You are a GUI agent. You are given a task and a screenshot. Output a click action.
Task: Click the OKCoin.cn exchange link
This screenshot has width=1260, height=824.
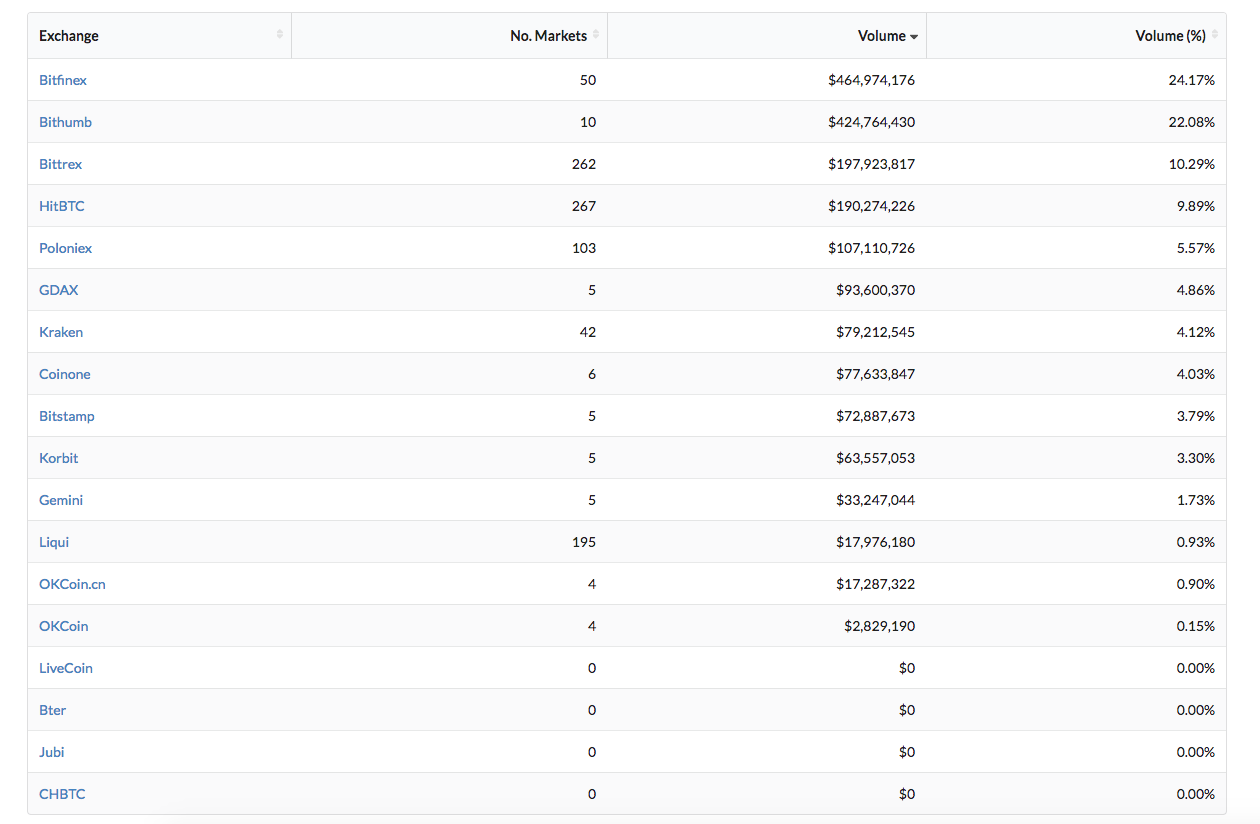(72, 584)
